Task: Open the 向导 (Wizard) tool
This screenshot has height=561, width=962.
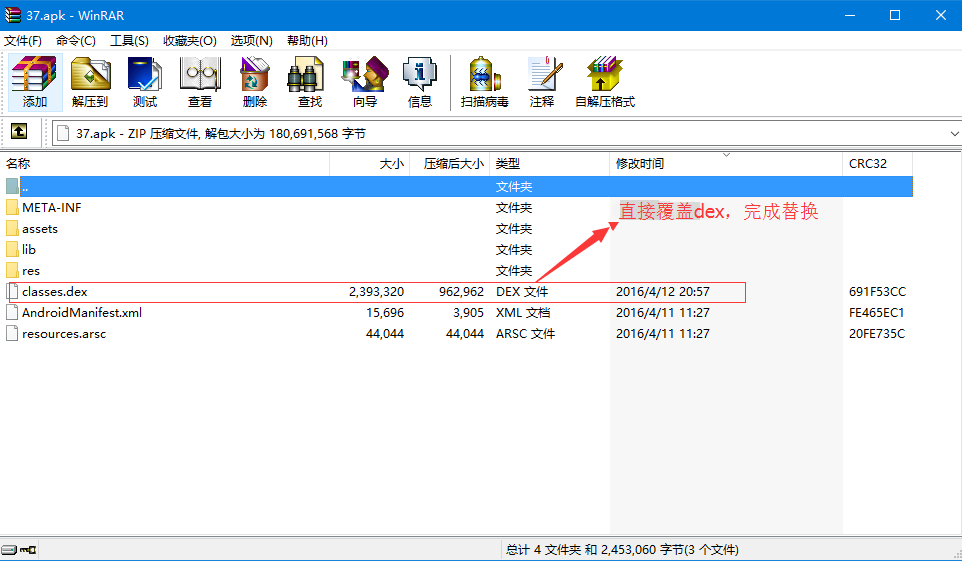Action: click(x=365, y=82)
